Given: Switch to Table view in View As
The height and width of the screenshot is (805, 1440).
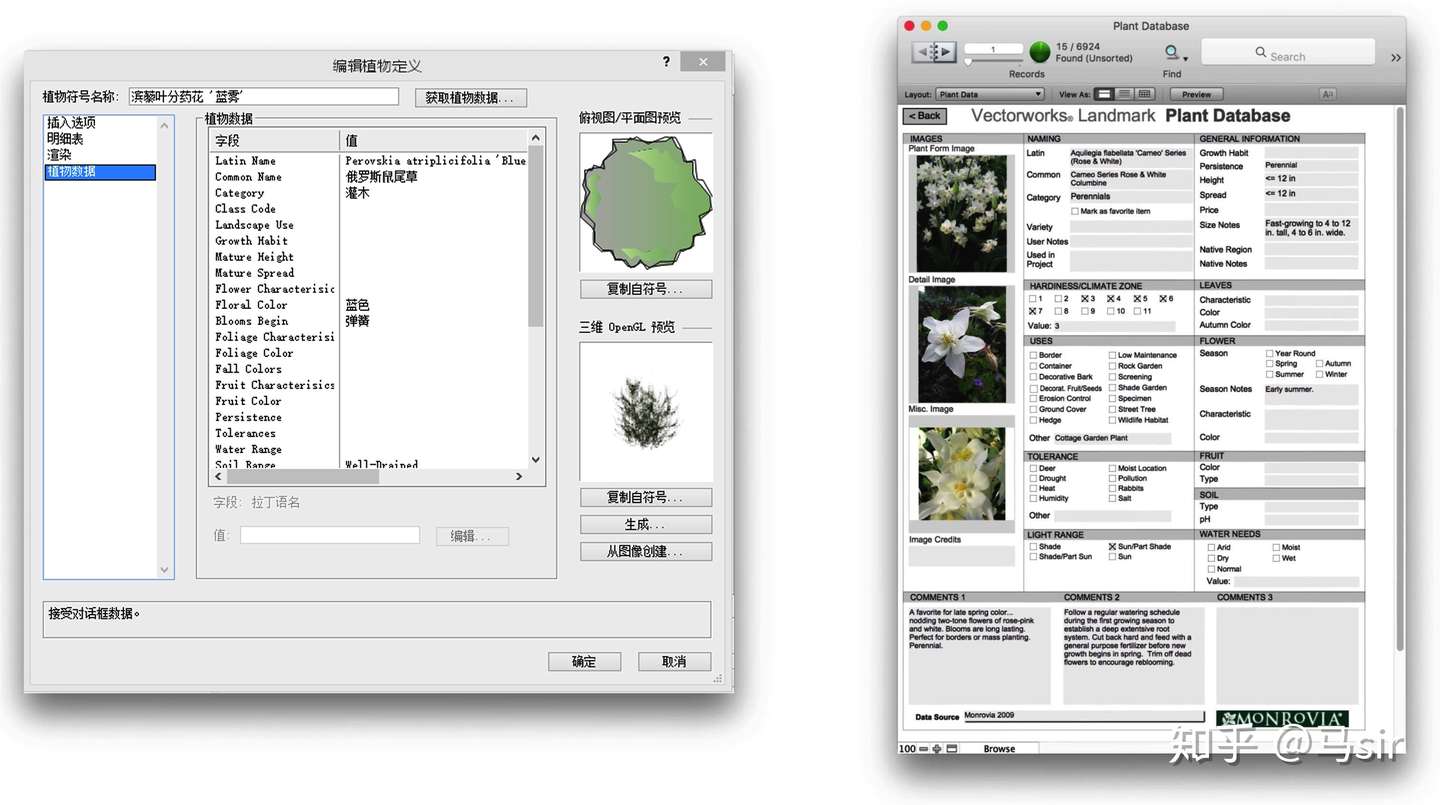Looking at the screenshot, I should (x=1145, y=94).
